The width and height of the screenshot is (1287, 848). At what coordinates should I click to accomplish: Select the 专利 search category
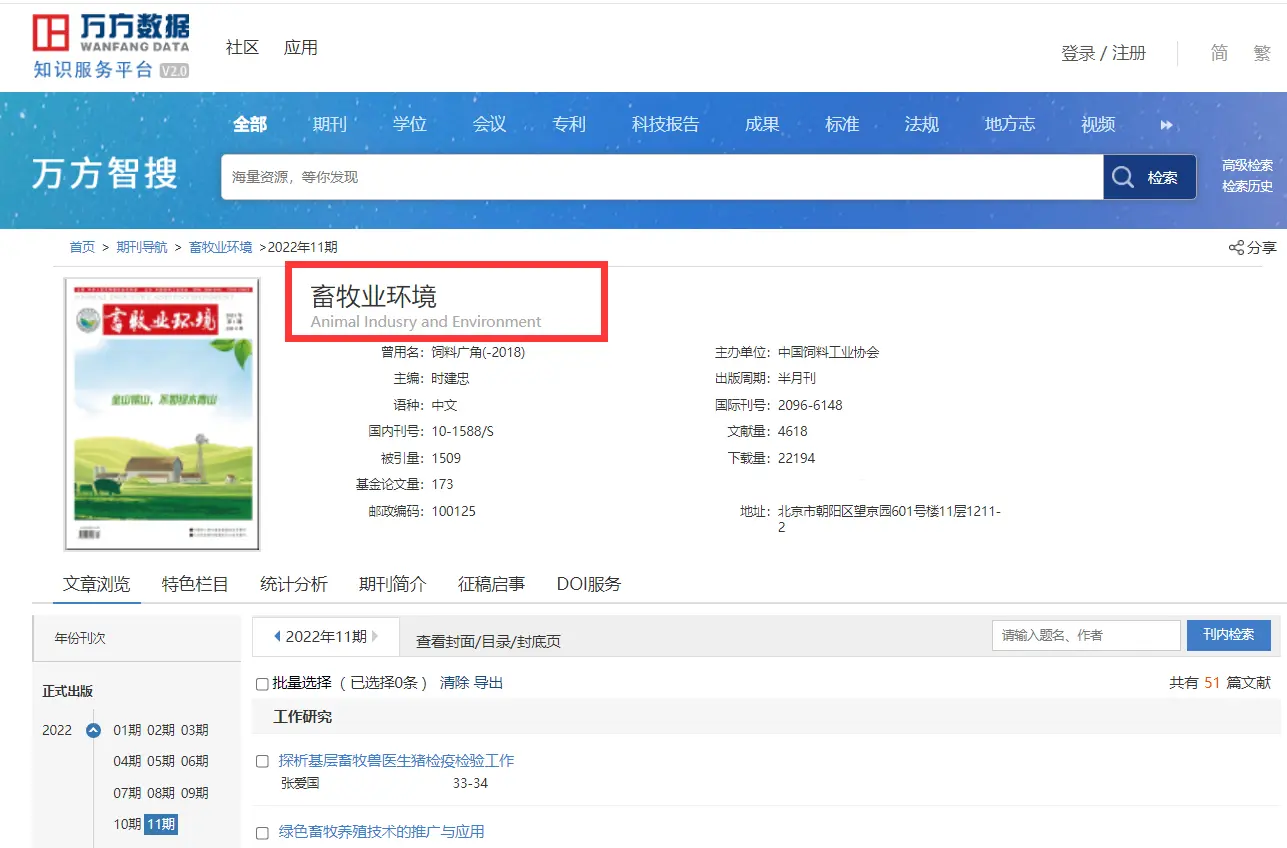569,124
